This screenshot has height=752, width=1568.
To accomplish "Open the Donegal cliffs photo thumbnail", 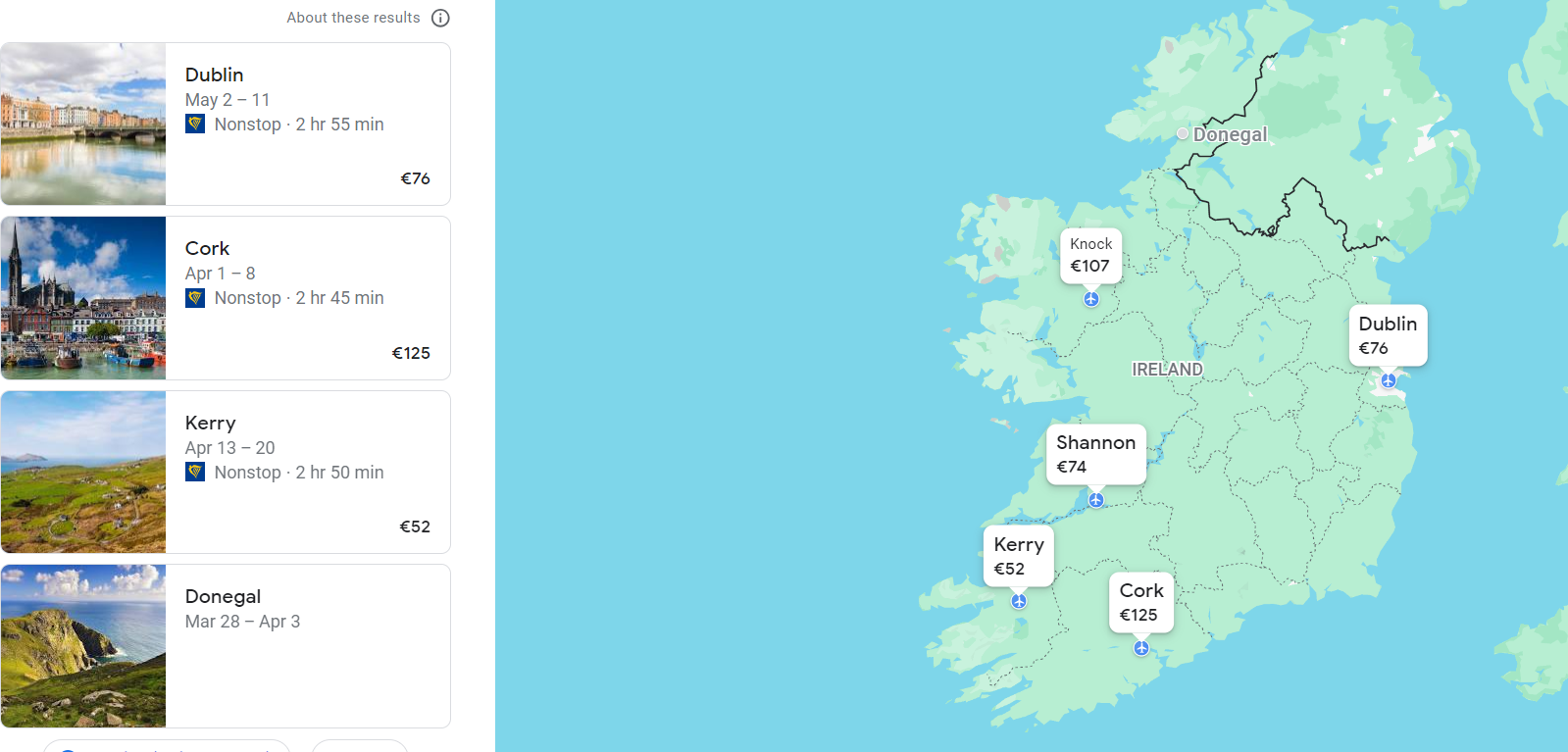I will tap(83, 646).
